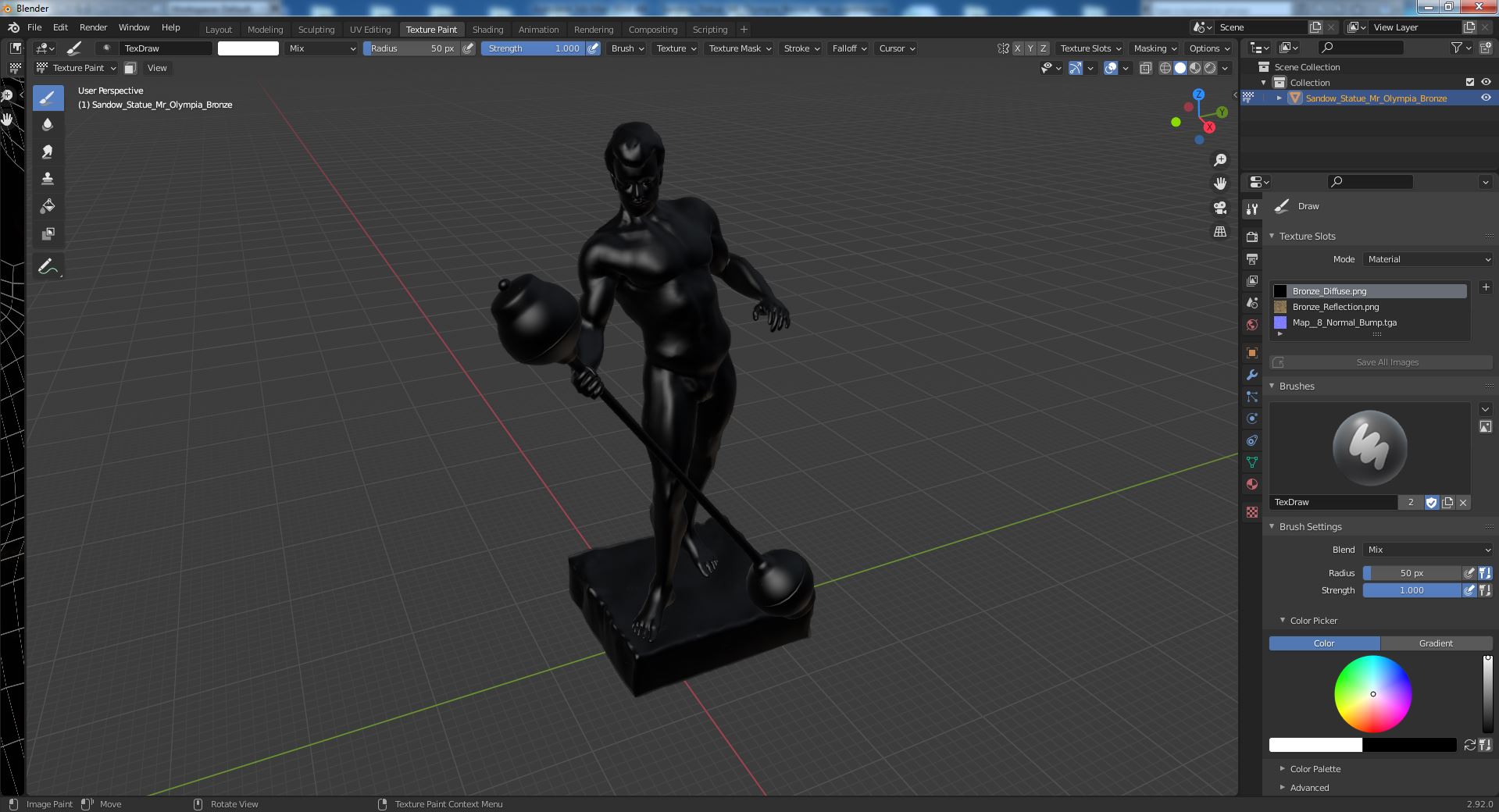Image resolution: width=1499 pixels, height=812 pixels.
Task: Open the World properties tab
Action: (x=1252, y=324)
